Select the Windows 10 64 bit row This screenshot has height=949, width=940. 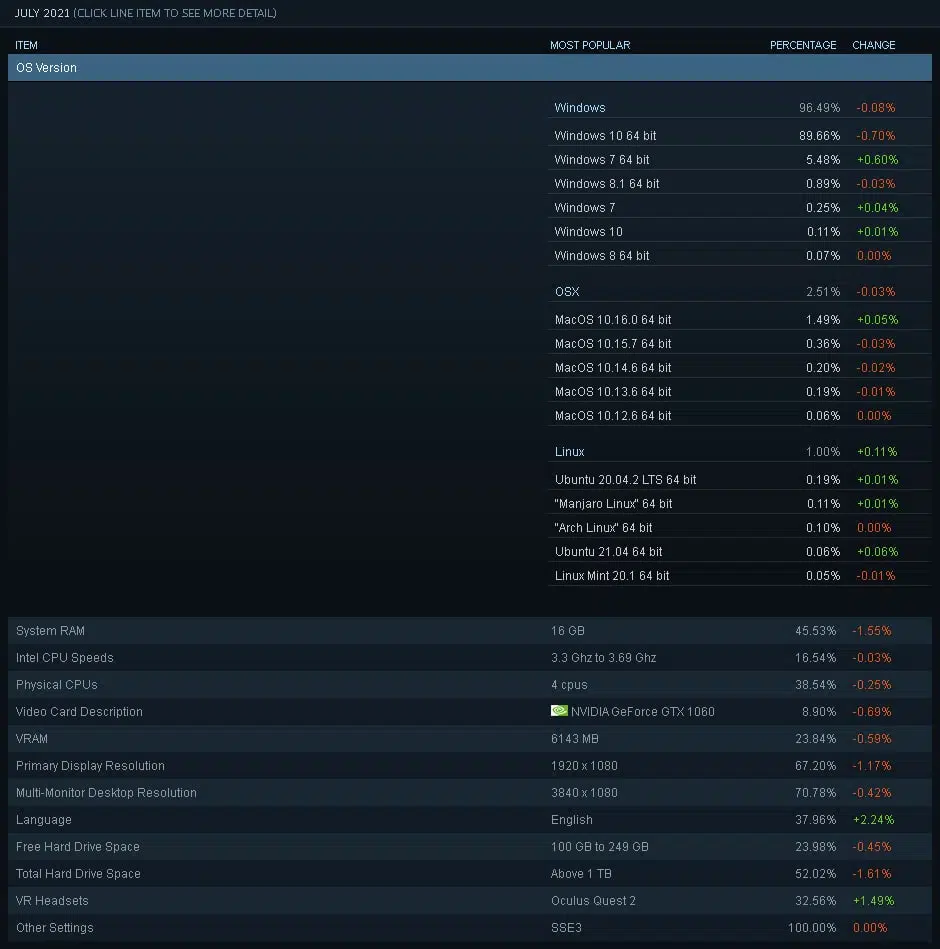(740, 136)
